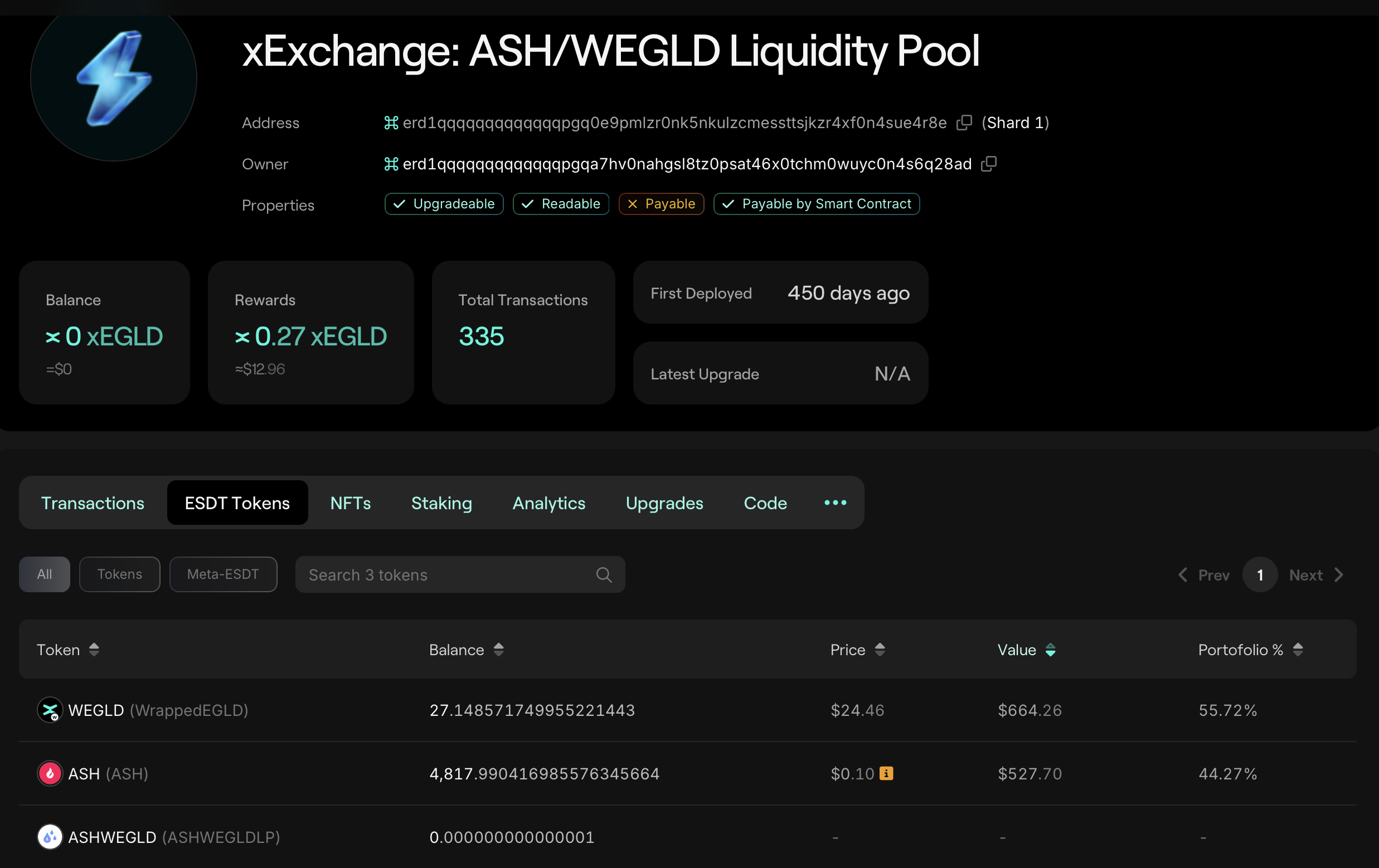1379x868 pixels.
Task: Open the owner address link
Action: (687, 164)
